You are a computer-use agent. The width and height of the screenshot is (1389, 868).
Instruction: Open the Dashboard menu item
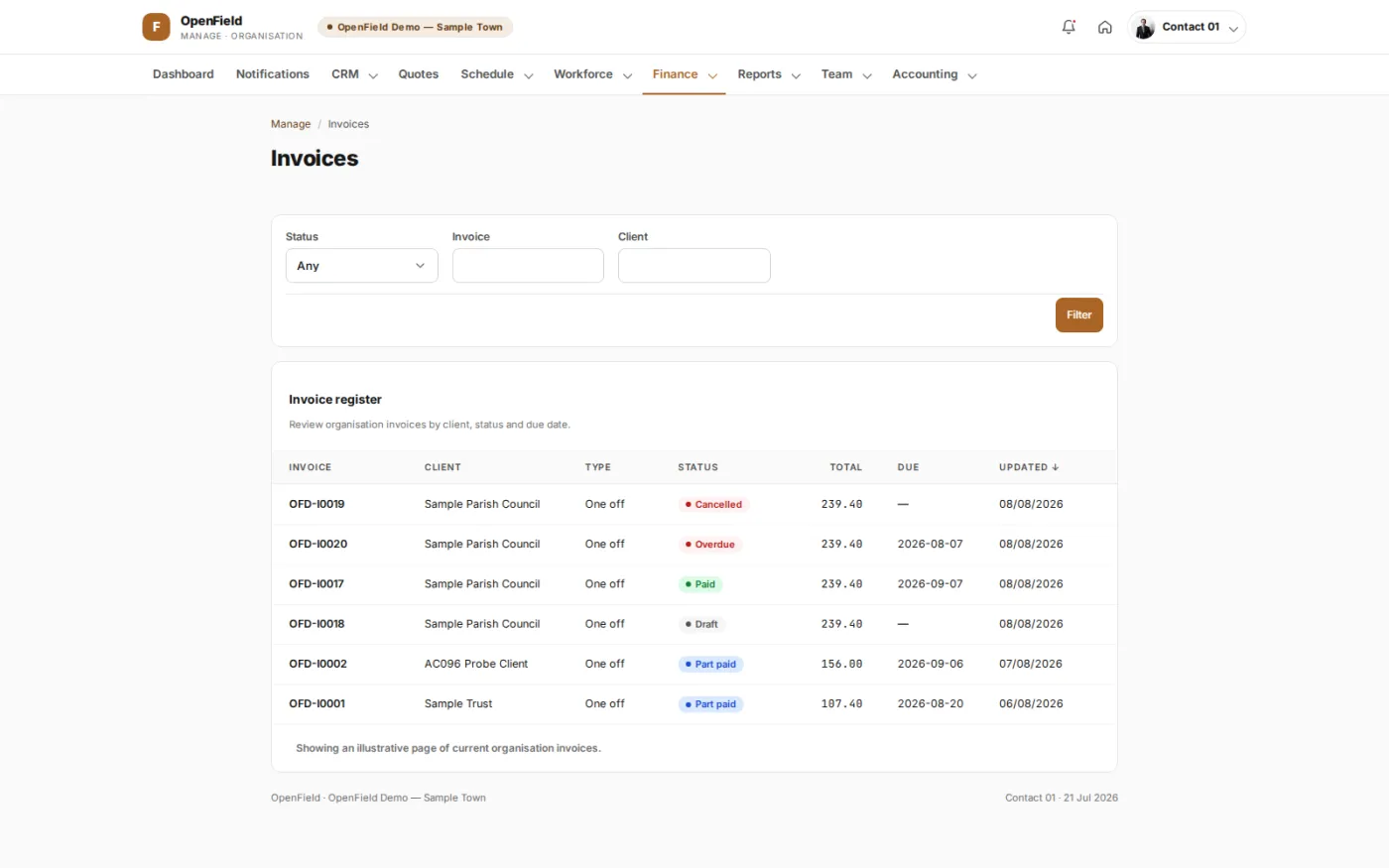[184, 74]
